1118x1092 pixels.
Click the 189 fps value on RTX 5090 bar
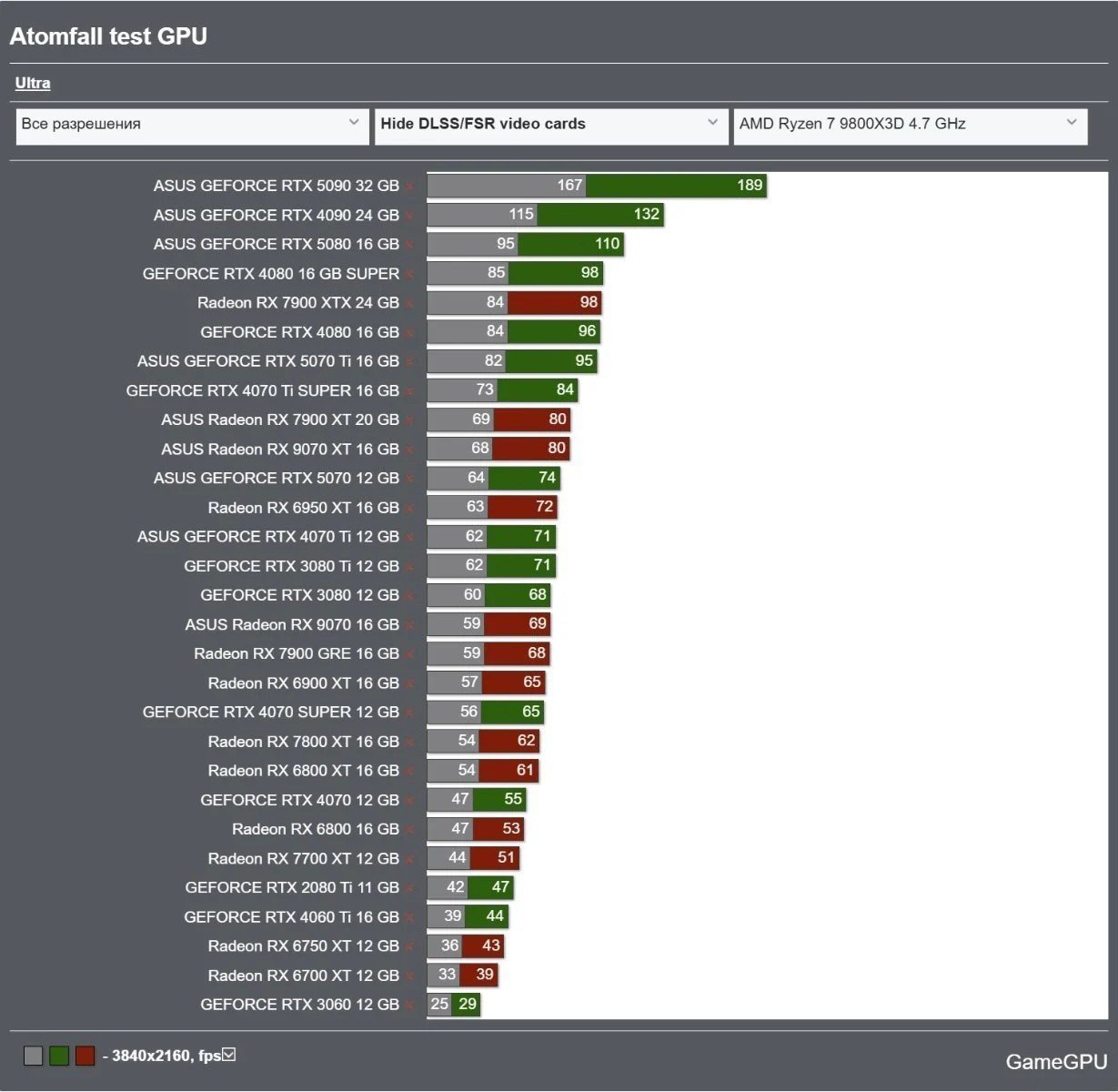(750, 186)
